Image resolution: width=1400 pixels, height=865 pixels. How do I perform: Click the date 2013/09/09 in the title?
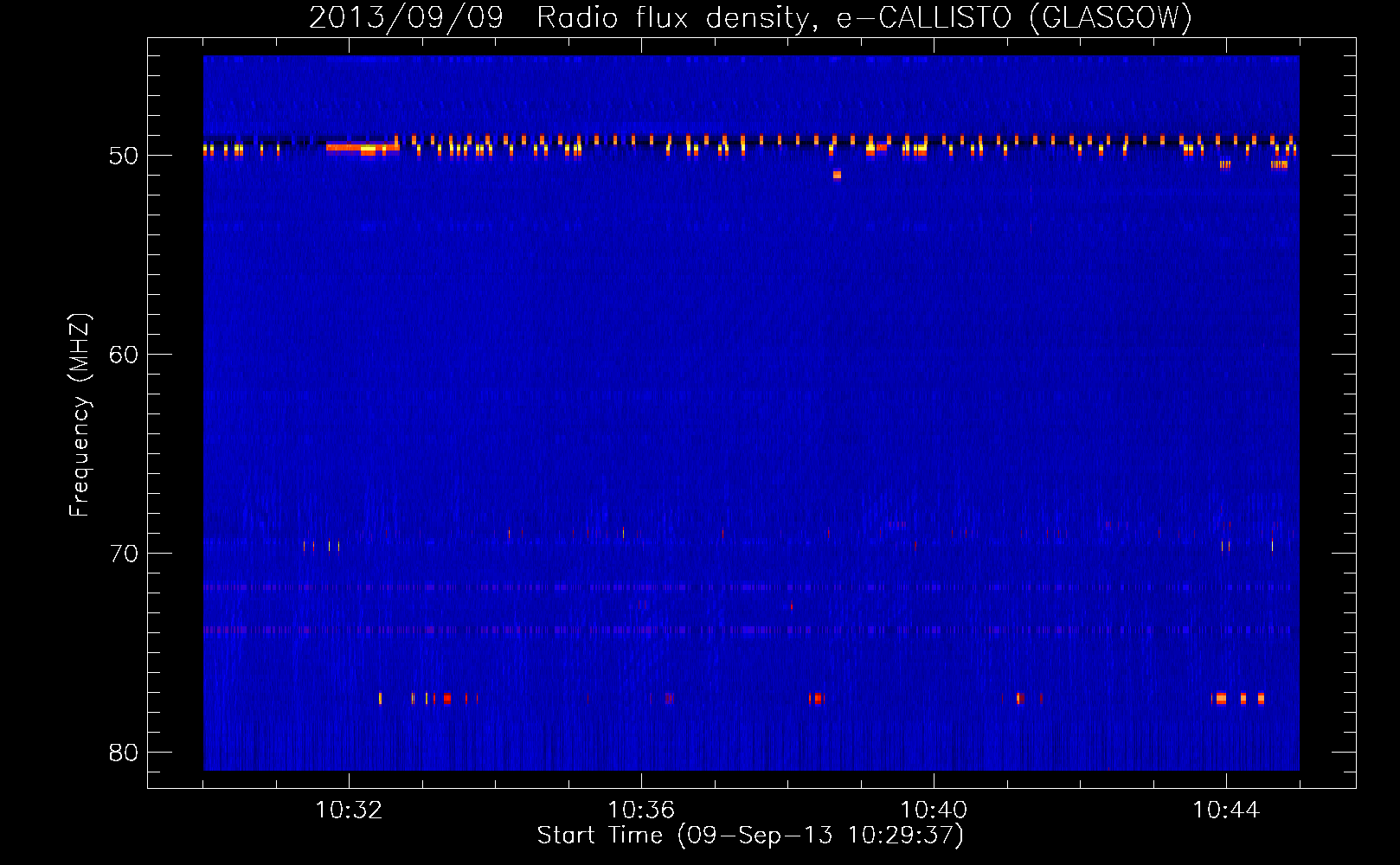[406, 17]
